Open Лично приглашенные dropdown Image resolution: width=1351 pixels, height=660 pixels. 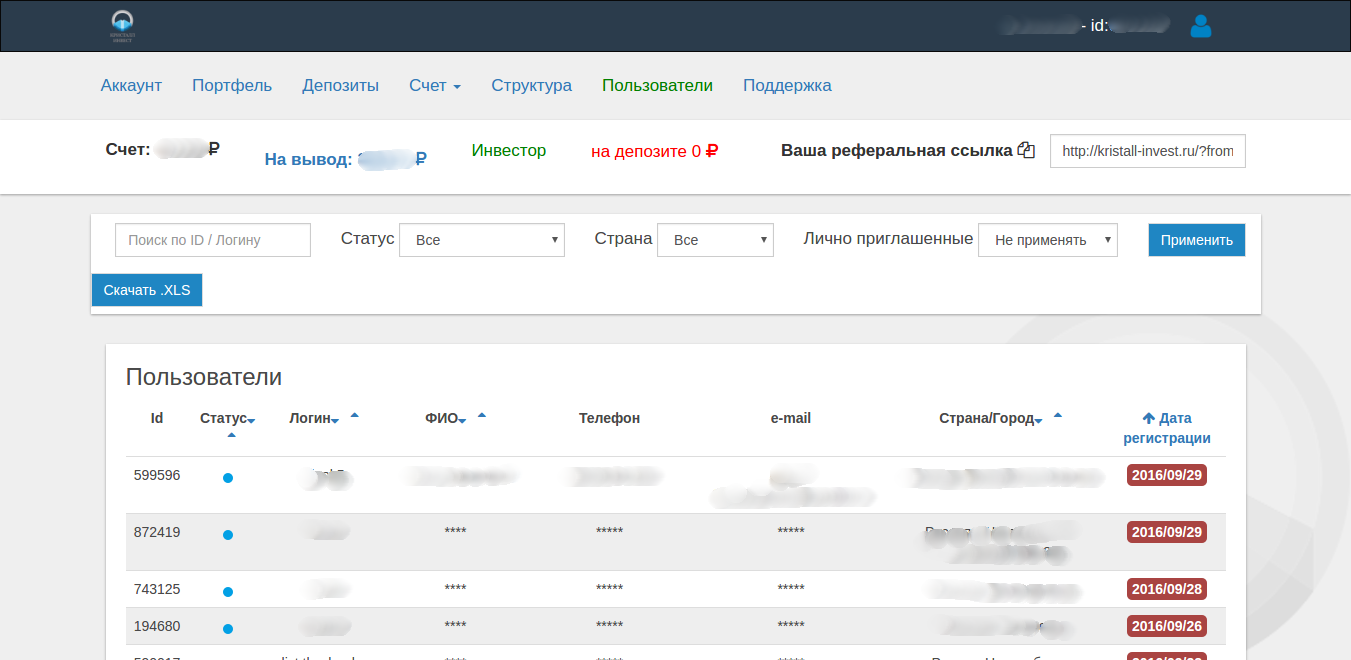coord(1048,240)
